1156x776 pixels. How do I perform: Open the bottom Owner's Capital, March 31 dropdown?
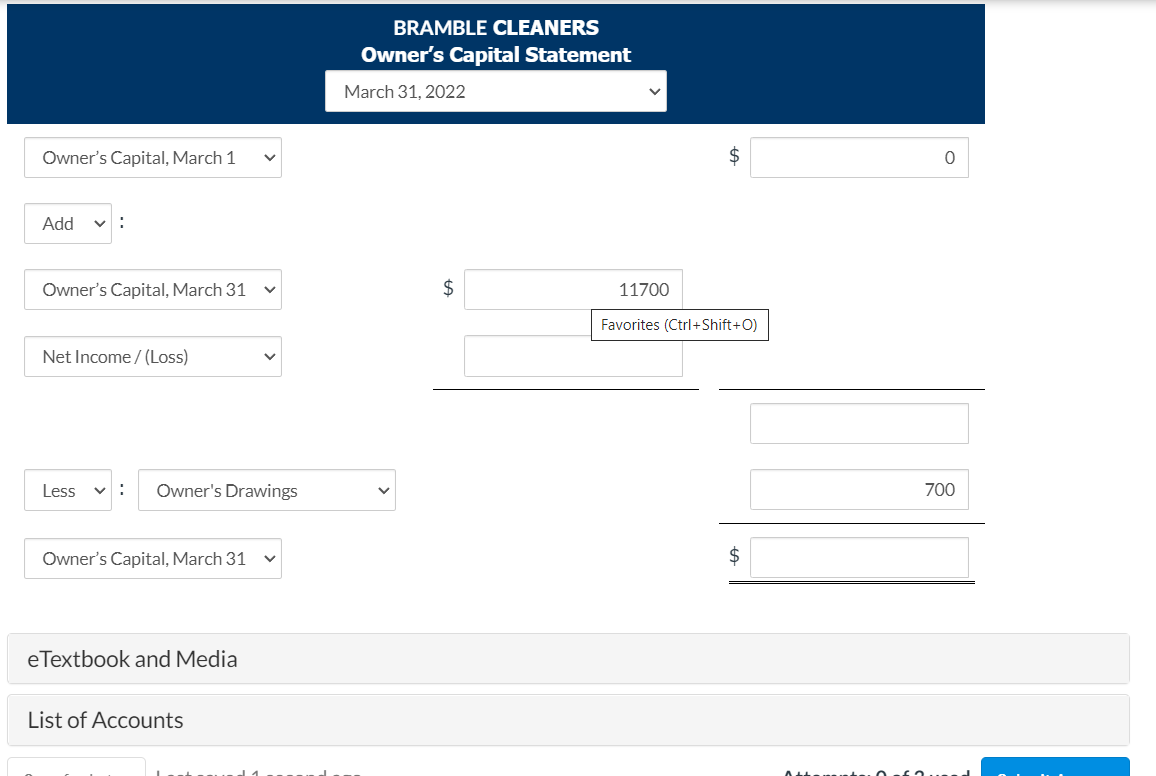tap(152, 558)
